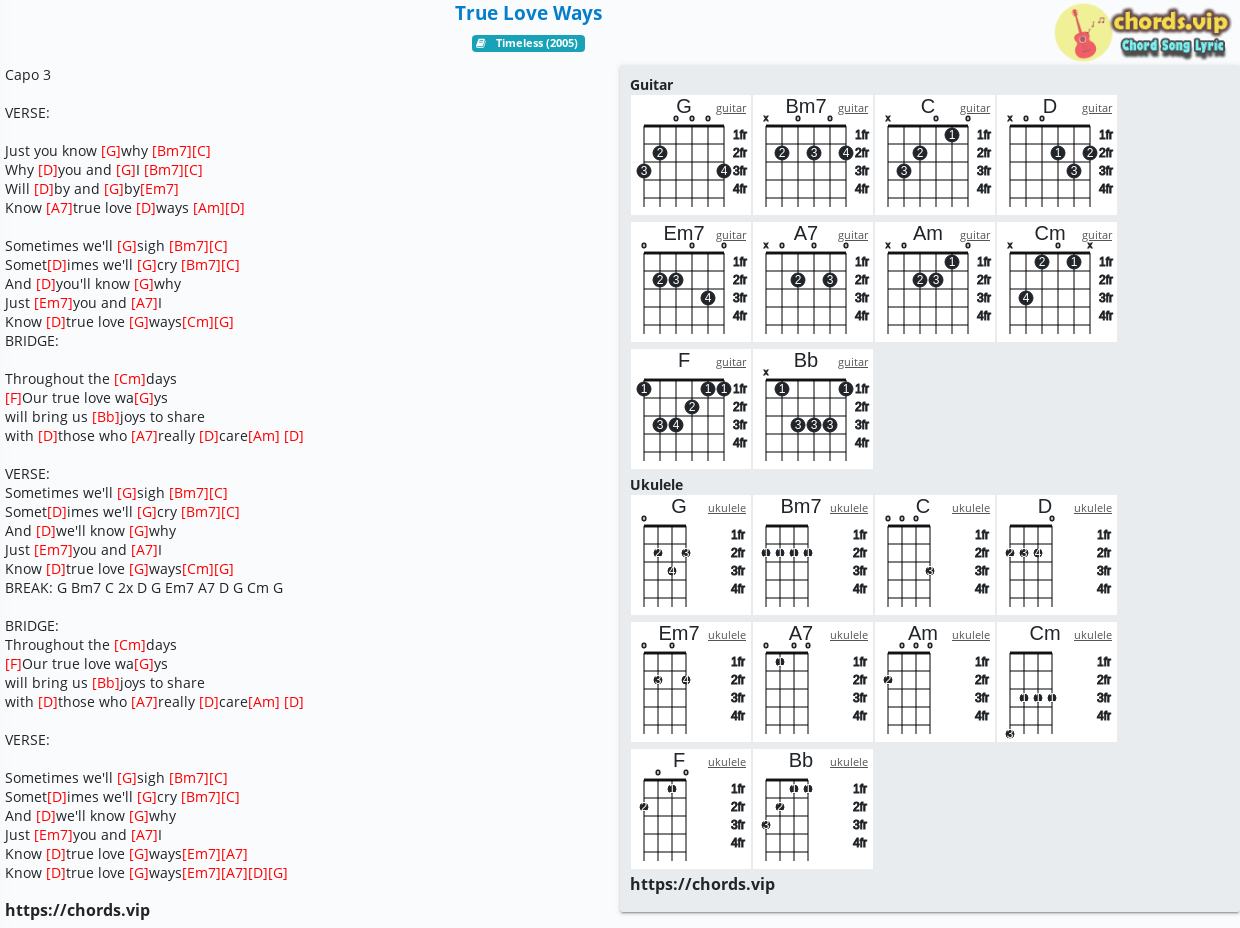Click the 'Just you know [G]why' lyric line
Image resolution: width=1240 pixels, height=928 pixels.
108,151
